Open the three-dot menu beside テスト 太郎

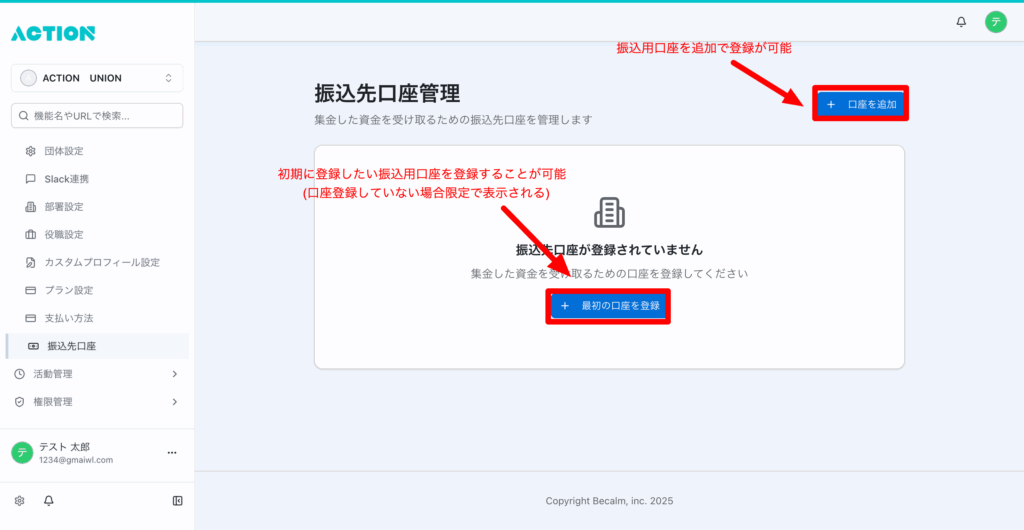(171, 453)
